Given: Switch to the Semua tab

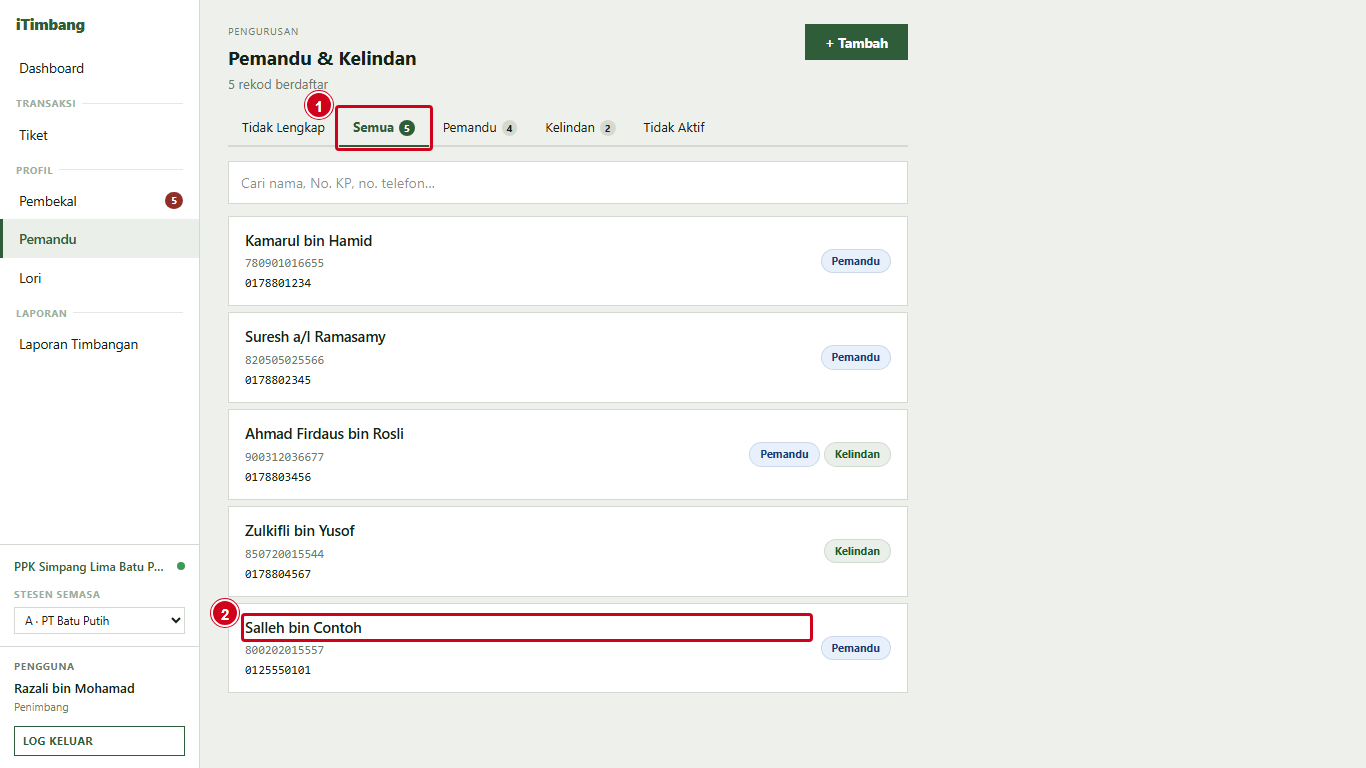Looking at the screenshot, I should (x=384, y=128).
